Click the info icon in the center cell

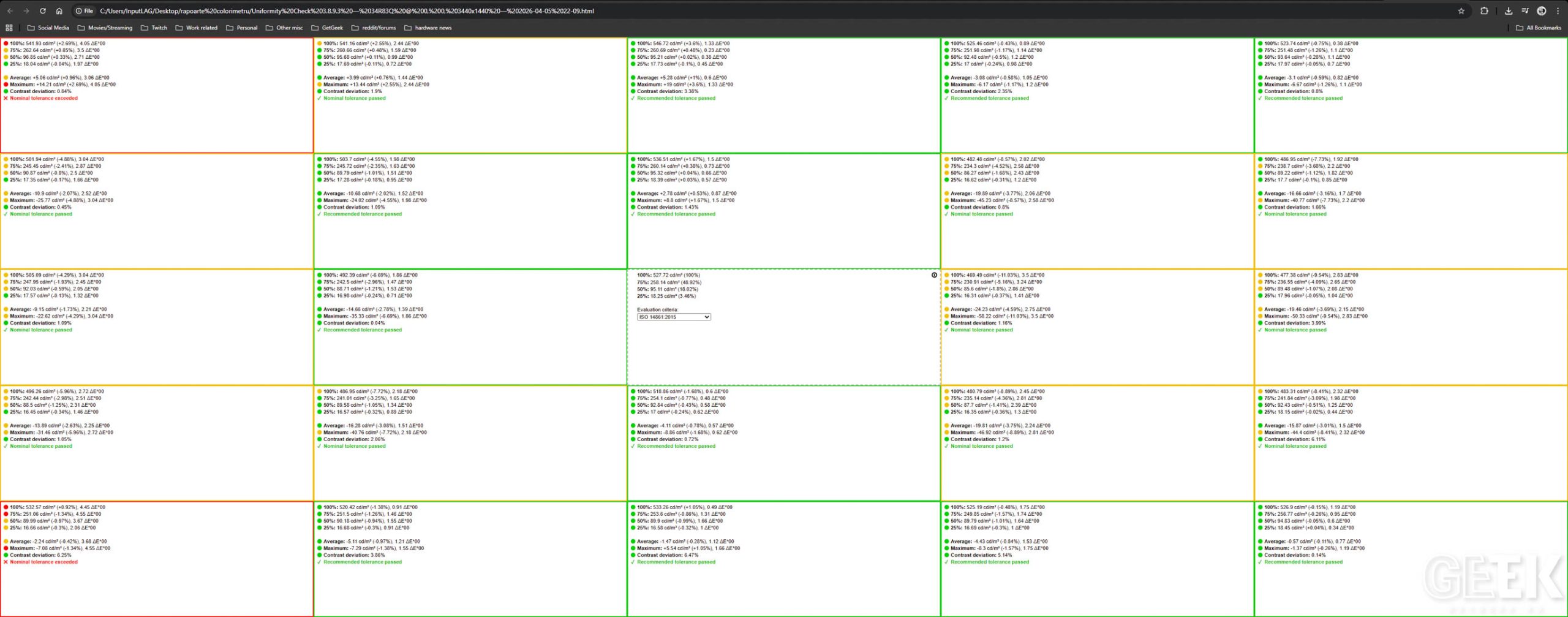point(934,275)
